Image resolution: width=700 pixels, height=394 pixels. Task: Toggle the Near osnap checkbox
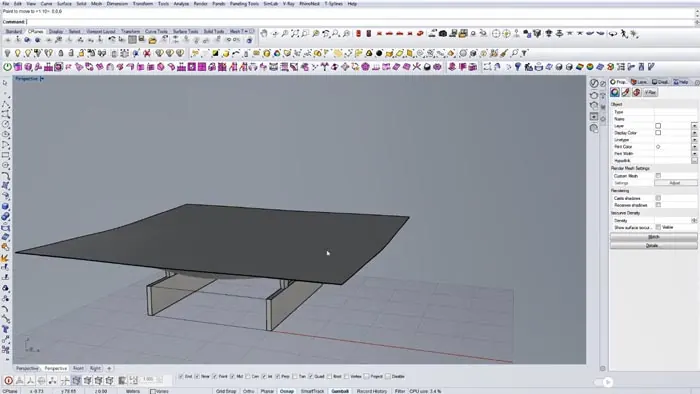tap(197, 377)
